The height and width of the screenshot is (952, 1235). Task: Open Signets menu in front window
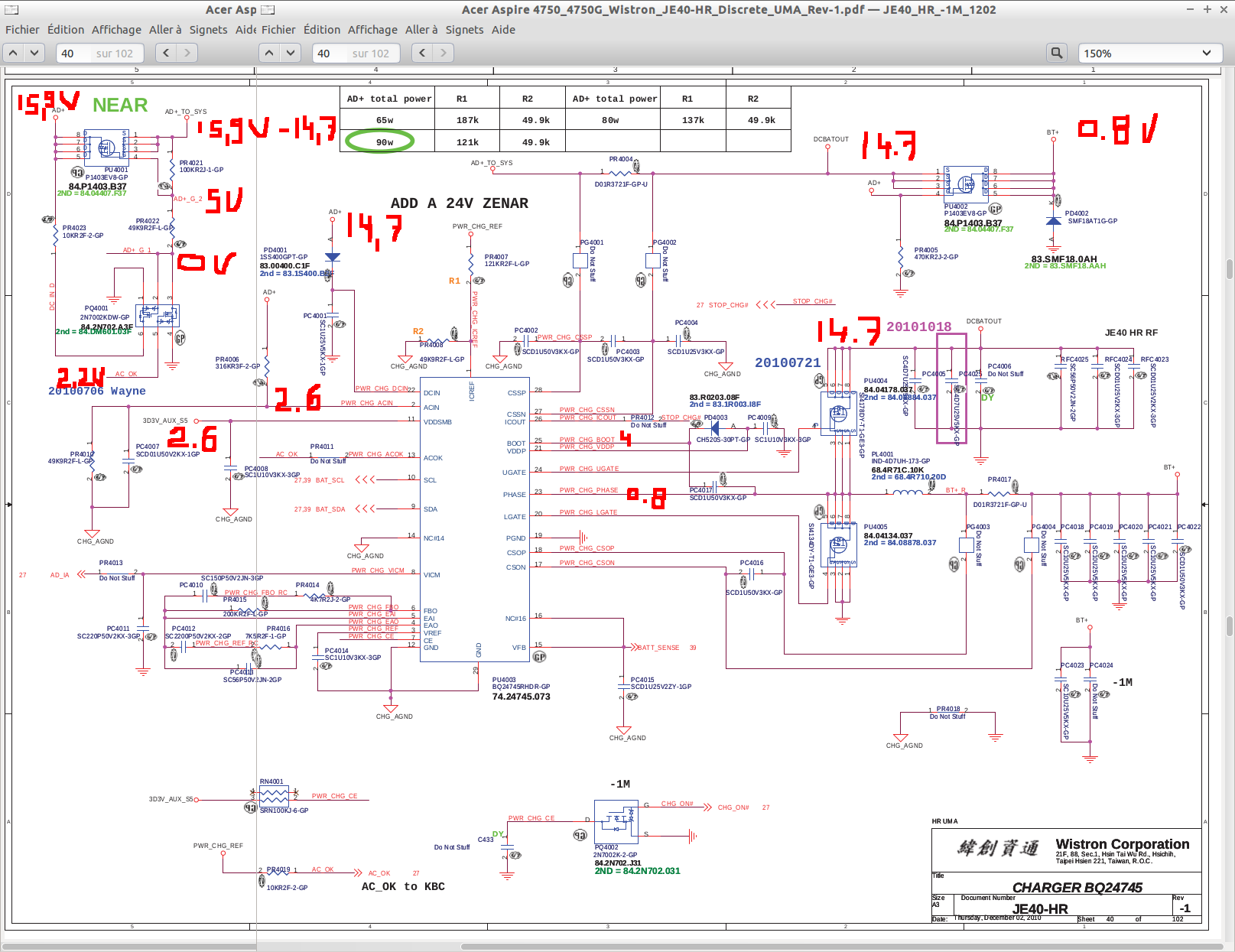point(464,30)
